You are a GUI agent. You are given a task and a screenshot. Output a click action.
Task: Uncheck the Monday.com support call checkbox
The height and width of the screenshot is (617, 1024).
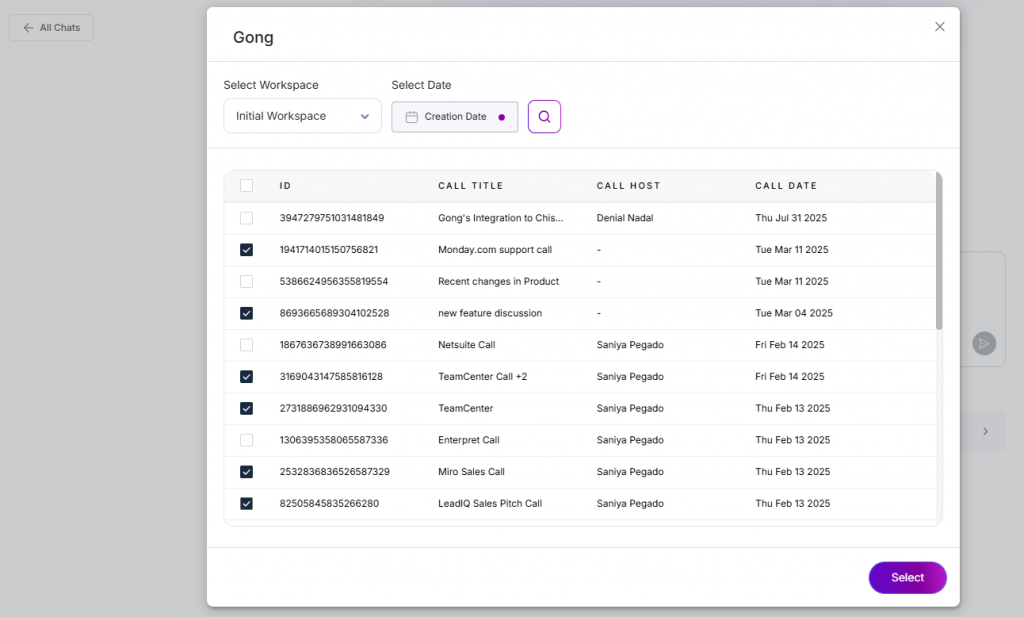point(246,249)
